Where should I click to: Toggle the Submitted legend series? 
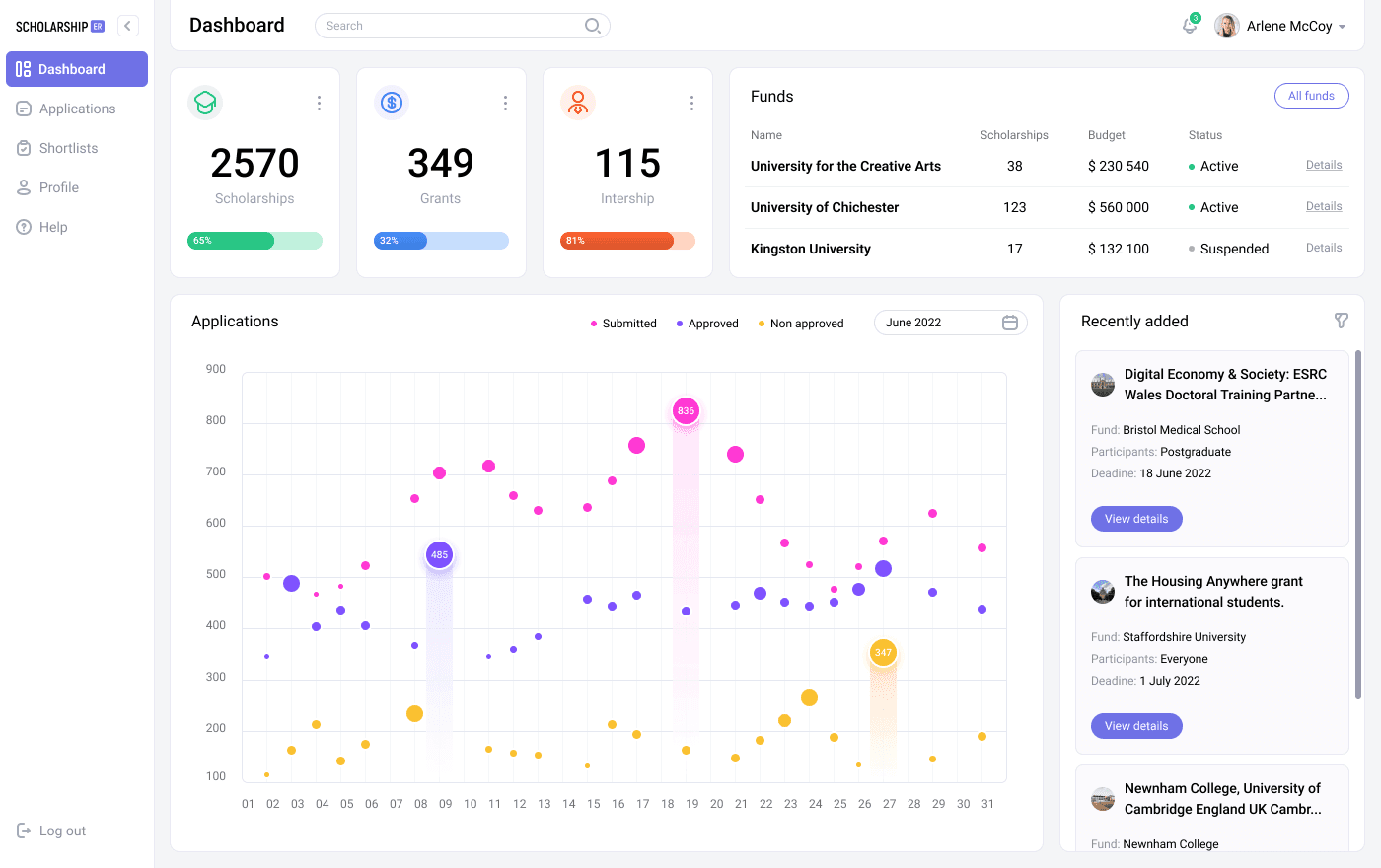tap(622, 324)
